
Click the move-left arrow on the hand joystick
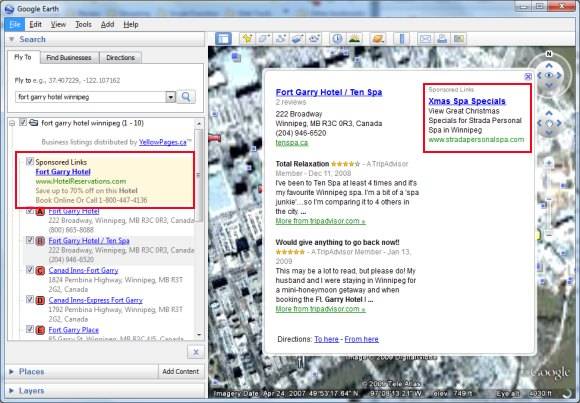coord(539,123)
